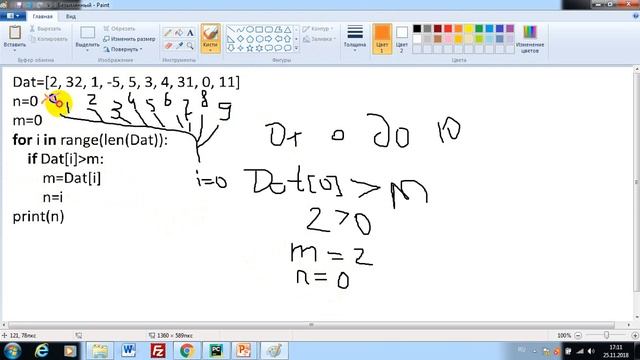Click the horizontal scrollbar thumb

pos(311,325)
